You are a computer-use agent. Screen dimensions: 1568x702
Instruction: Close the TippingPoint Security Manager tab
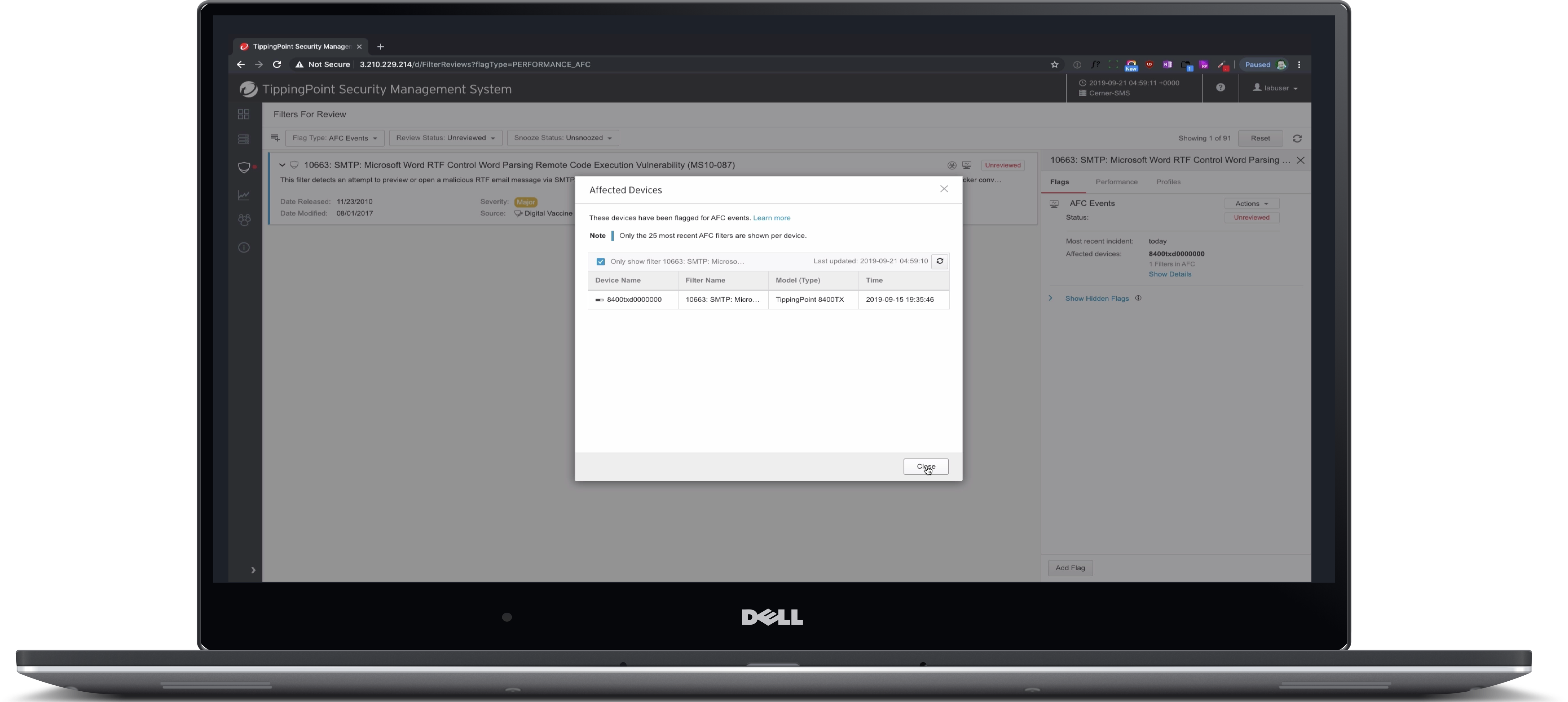[359, 47]
